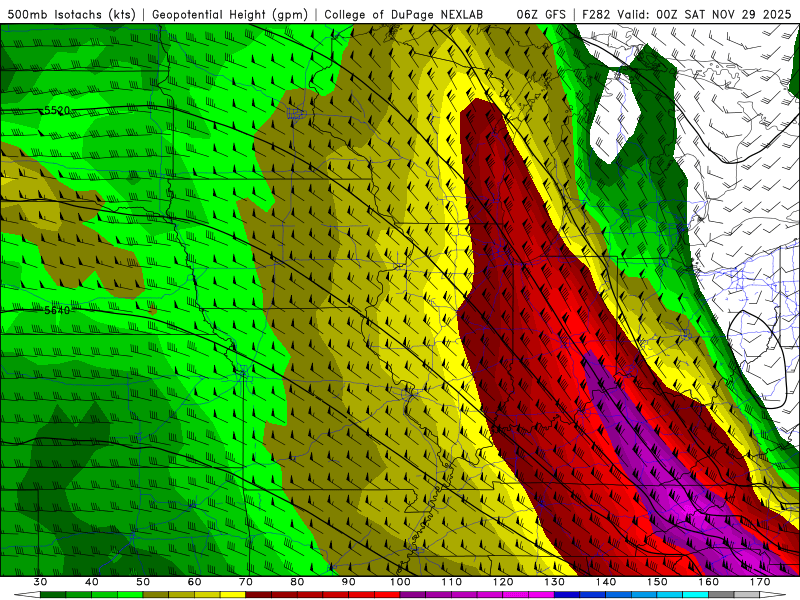The image size is (800, 600).
Task: Click the 80 label on color scale
Action: [x=297, y=582]
